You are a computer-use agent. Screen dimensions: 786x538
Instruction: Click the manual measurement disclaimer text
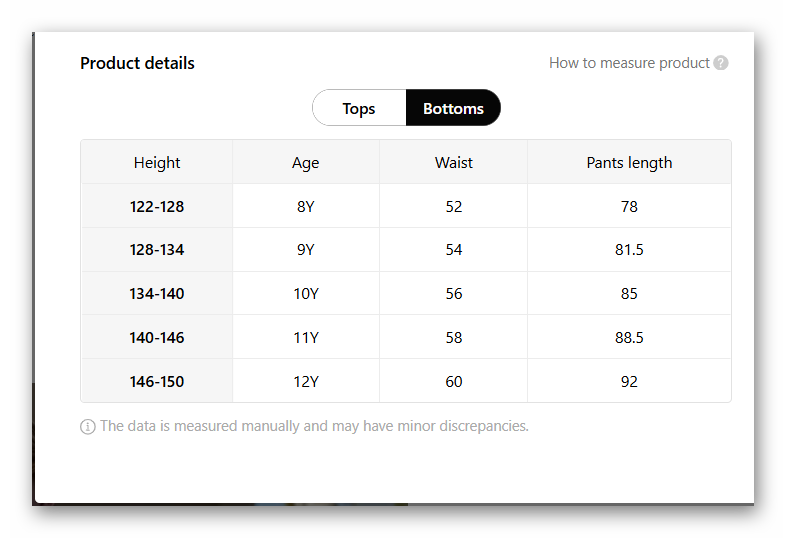click(314, 426)
